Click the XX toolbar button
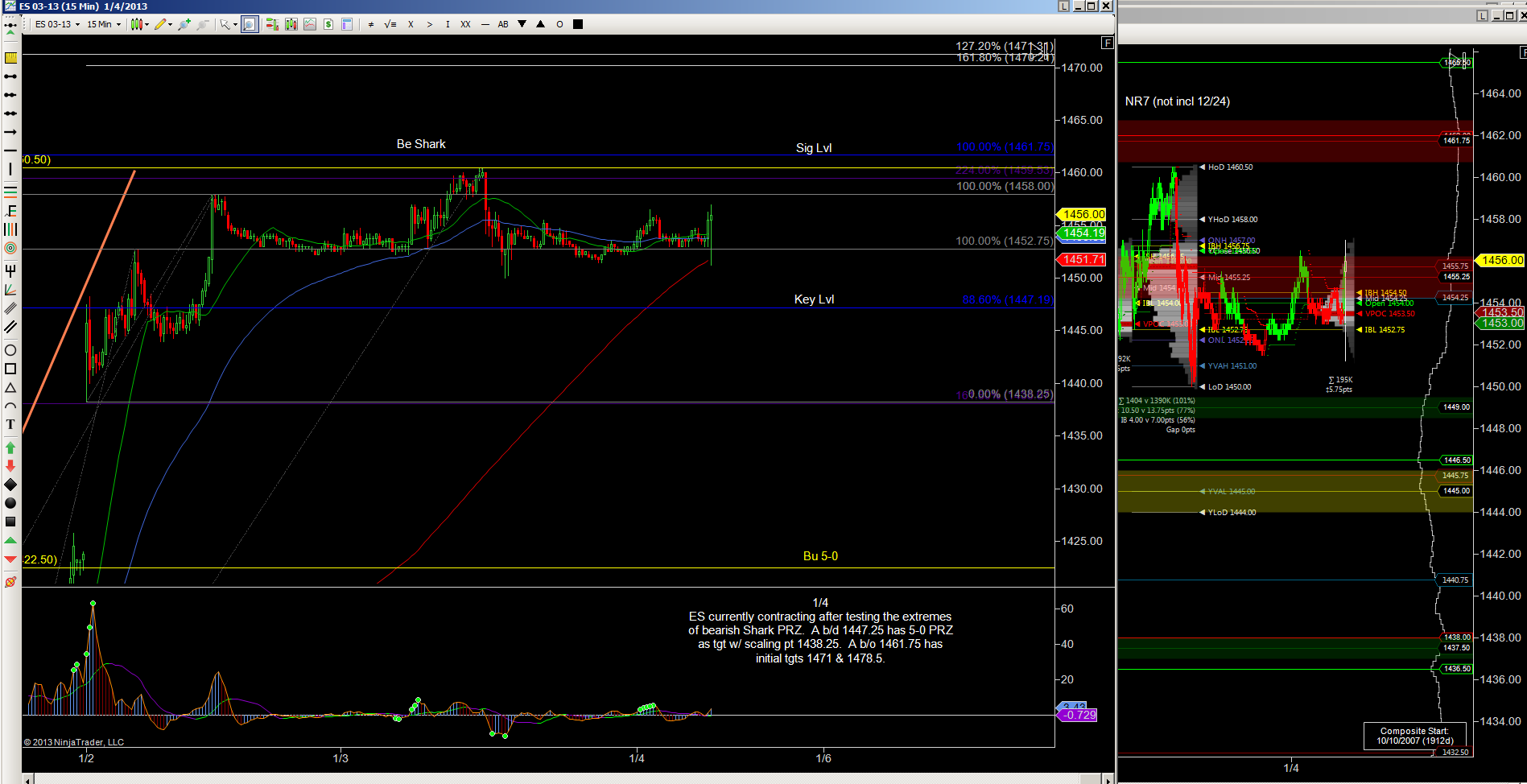The width and height of the screenshot is (1527, 784). click(465, 24)
